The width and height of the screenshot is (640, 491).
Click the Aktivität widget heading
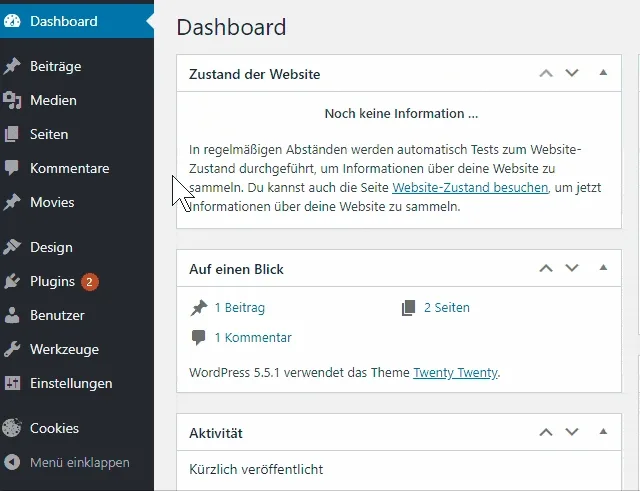pos(216,433)
